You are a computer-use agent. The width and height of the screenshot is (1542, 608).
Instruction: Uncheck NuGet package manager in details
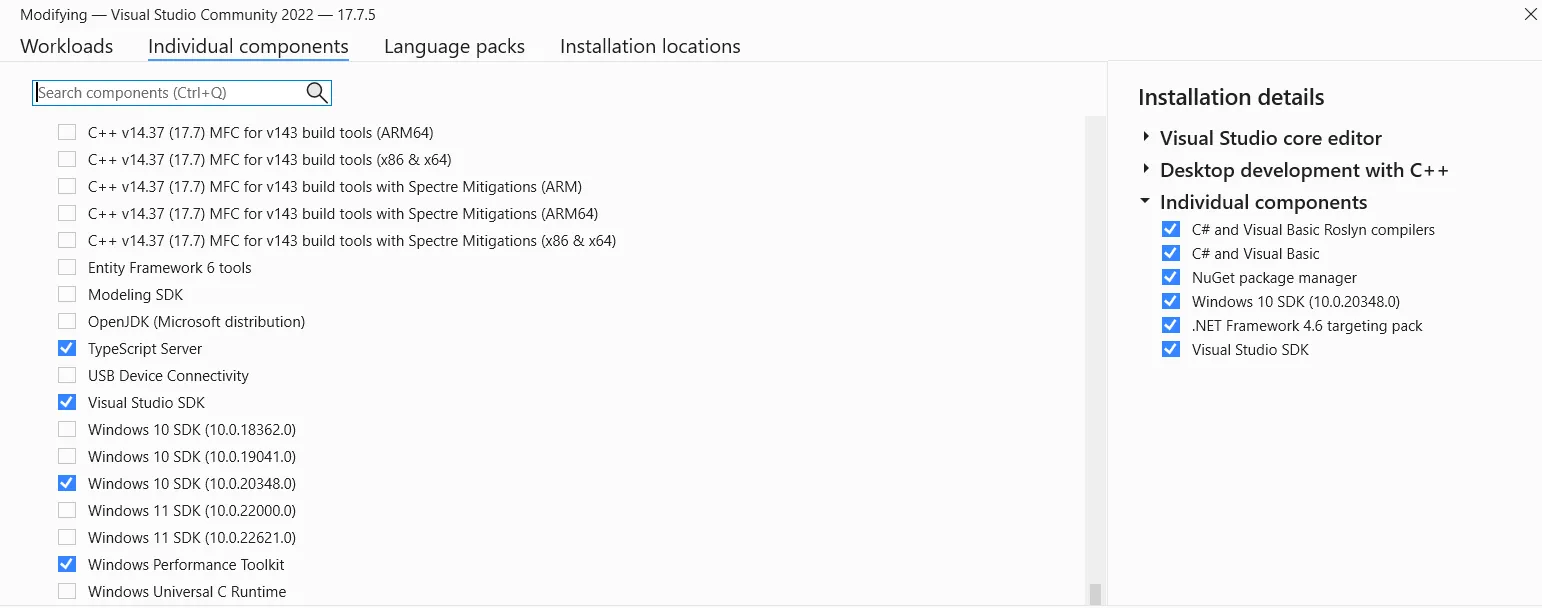point(1171,278)
